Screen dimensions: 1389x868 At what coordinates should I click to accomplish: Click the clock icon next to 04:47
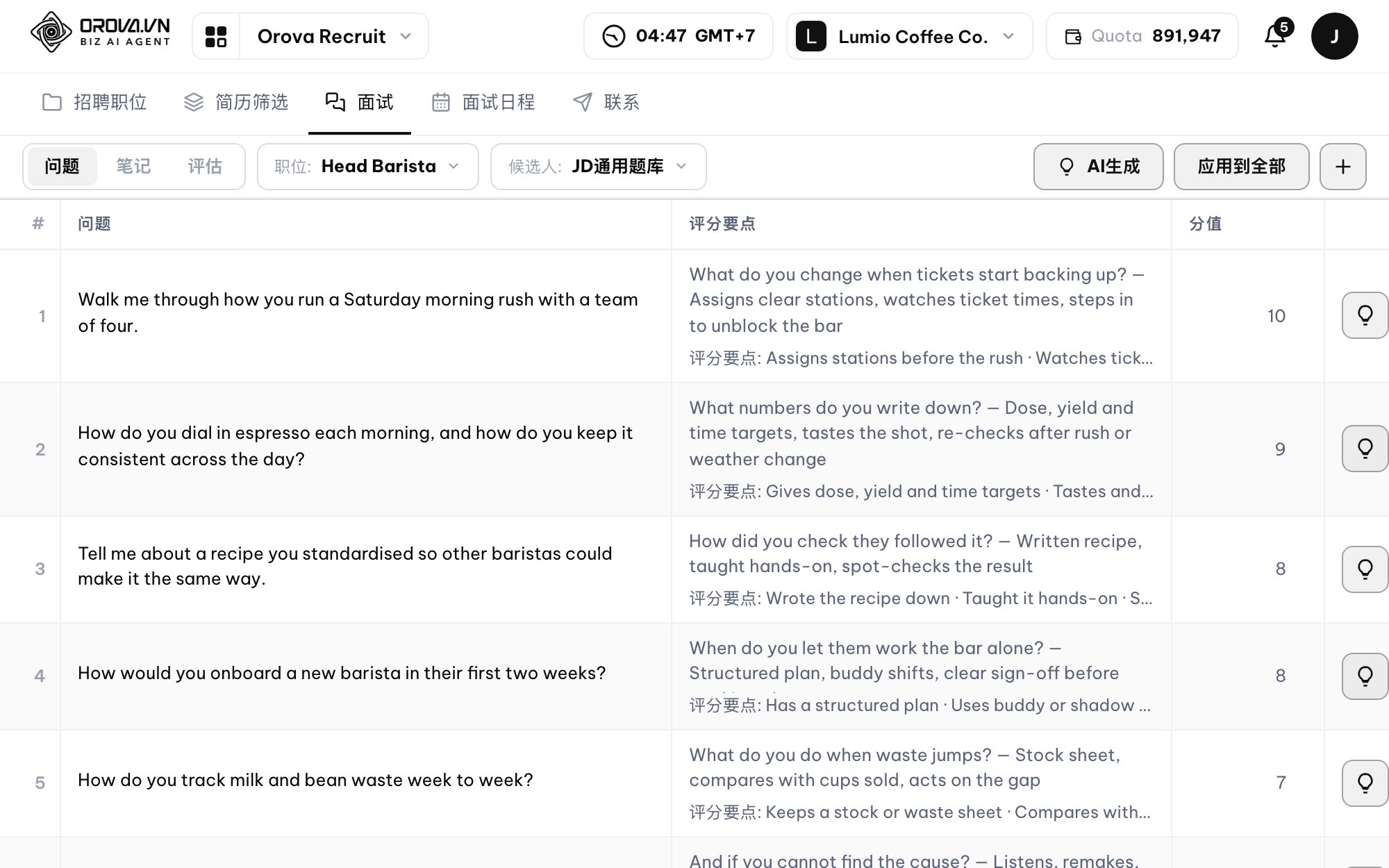[x=613, y=36]
